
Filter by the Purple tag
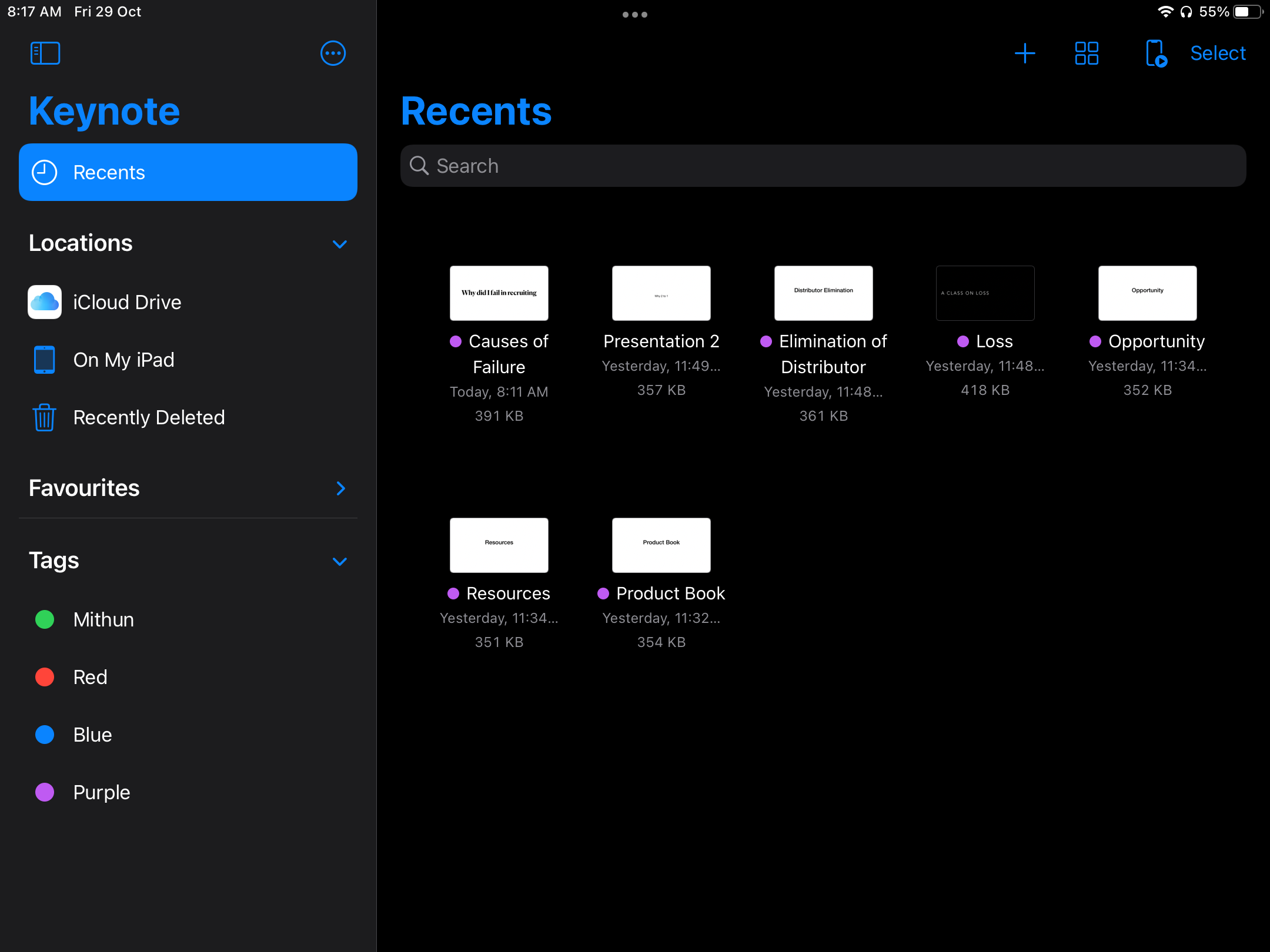[x=101, y=792]
